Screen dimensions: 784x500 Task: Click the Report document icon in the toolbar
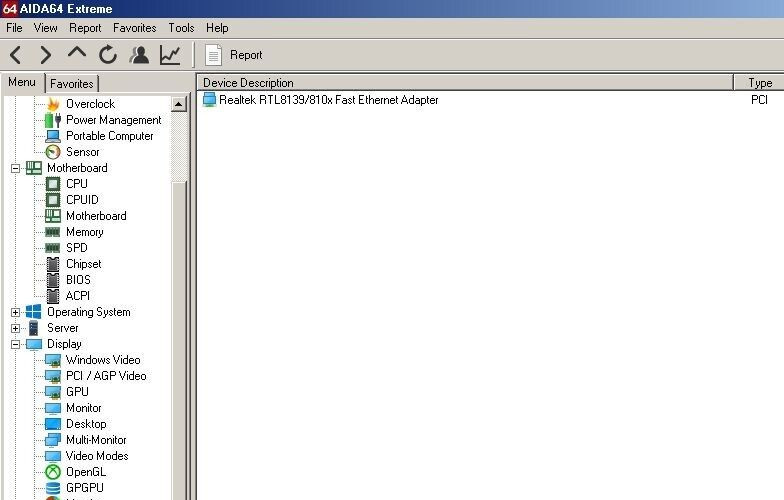(214, 55)
